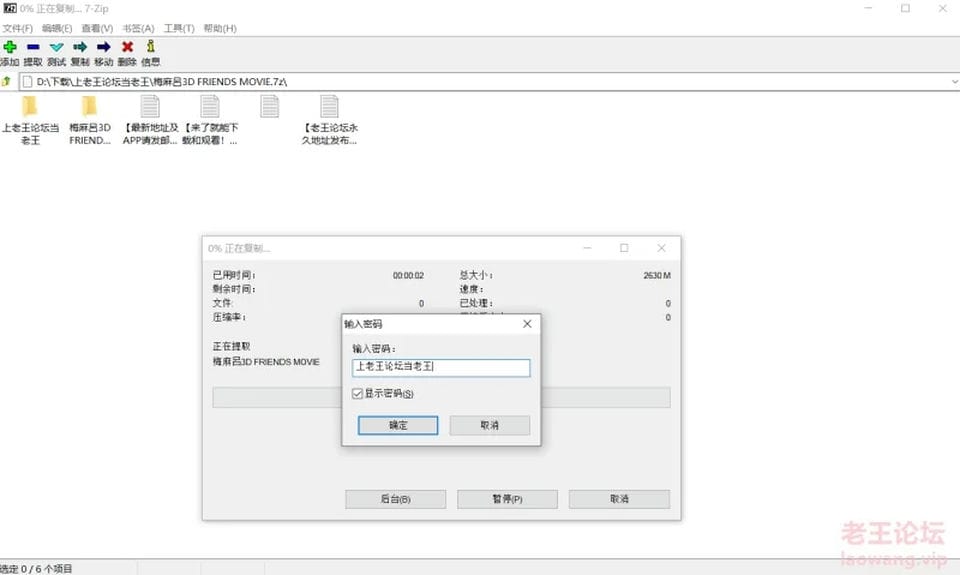
Task: Click the Extract (提取) minus icon
Action: click(x=33, y=47)
